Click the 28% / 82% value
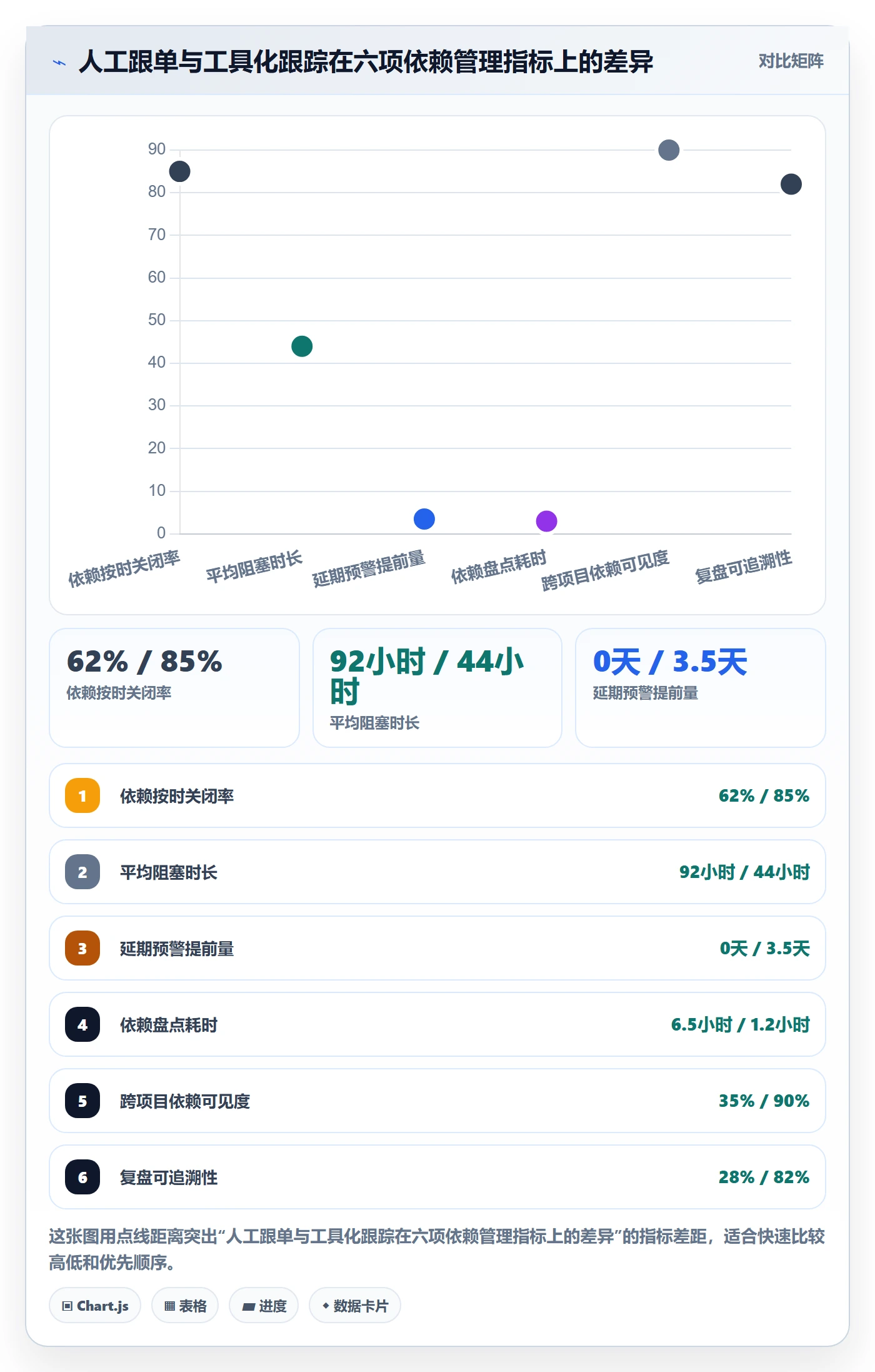The height and width of the screenshot is (1372, 875). tap(764, 1177)
